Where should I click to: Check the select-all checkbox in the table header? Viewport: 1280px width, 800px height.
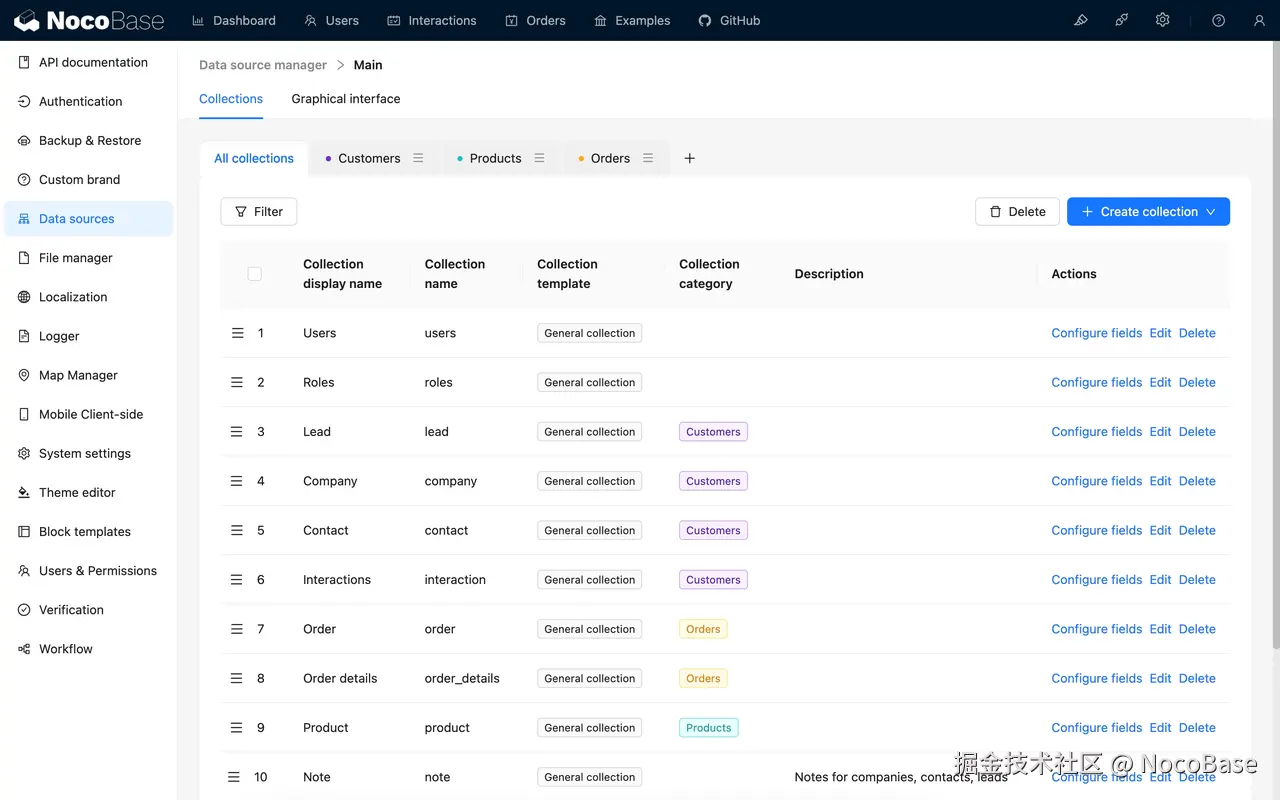[x=255, y=273]
